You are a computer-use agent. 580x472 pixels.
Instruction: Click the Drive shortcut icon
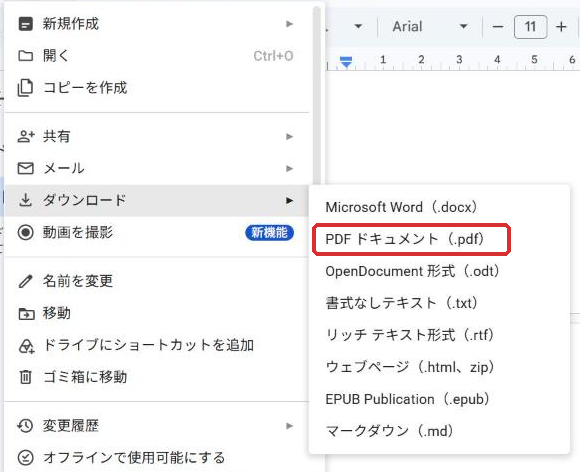[26, 346]
